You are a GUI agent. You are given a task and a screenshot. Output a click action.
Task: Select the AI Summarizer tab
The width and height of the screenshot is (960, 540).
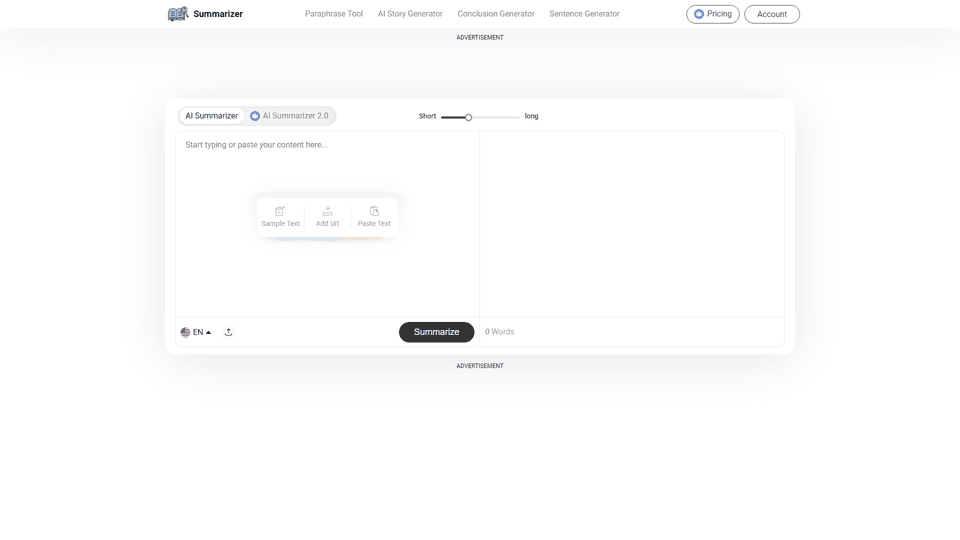pyautogui.click(x=211, y=116)
